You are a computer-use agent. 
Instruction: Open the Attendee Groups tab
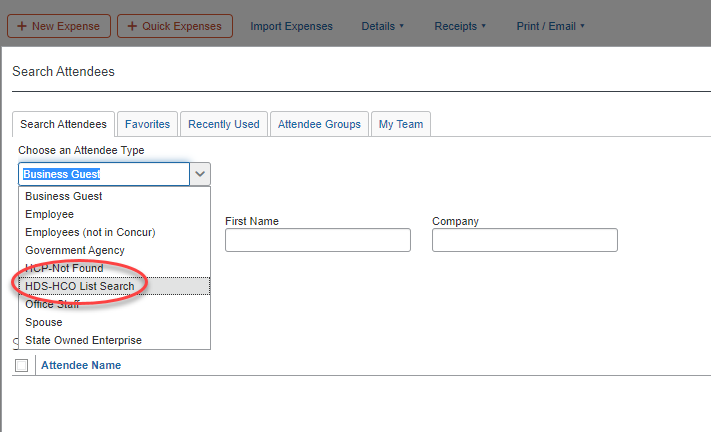pyautogui.click(x=319, y=124)
